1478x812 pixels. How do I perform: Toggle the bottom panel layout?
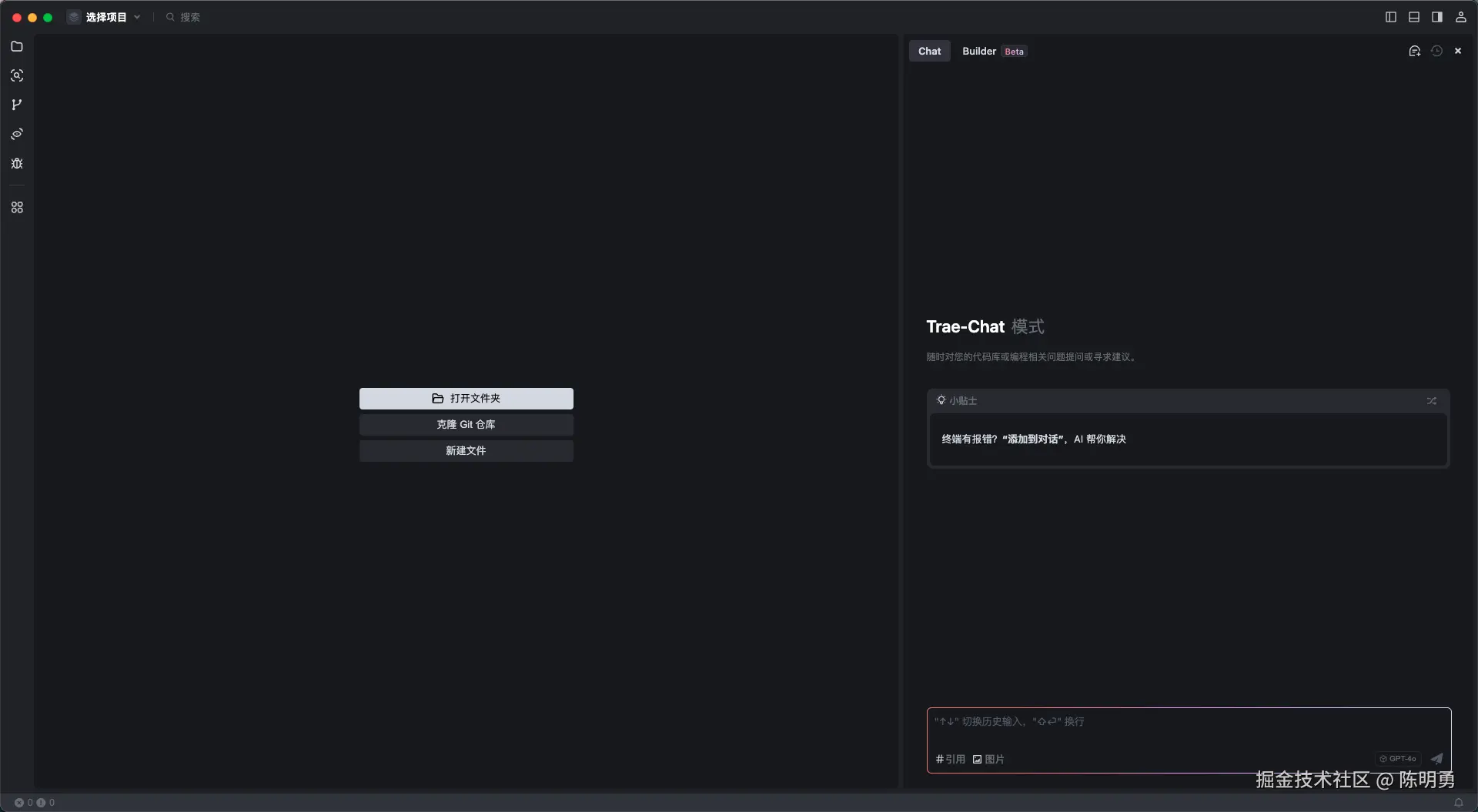tap(1414, 17)
